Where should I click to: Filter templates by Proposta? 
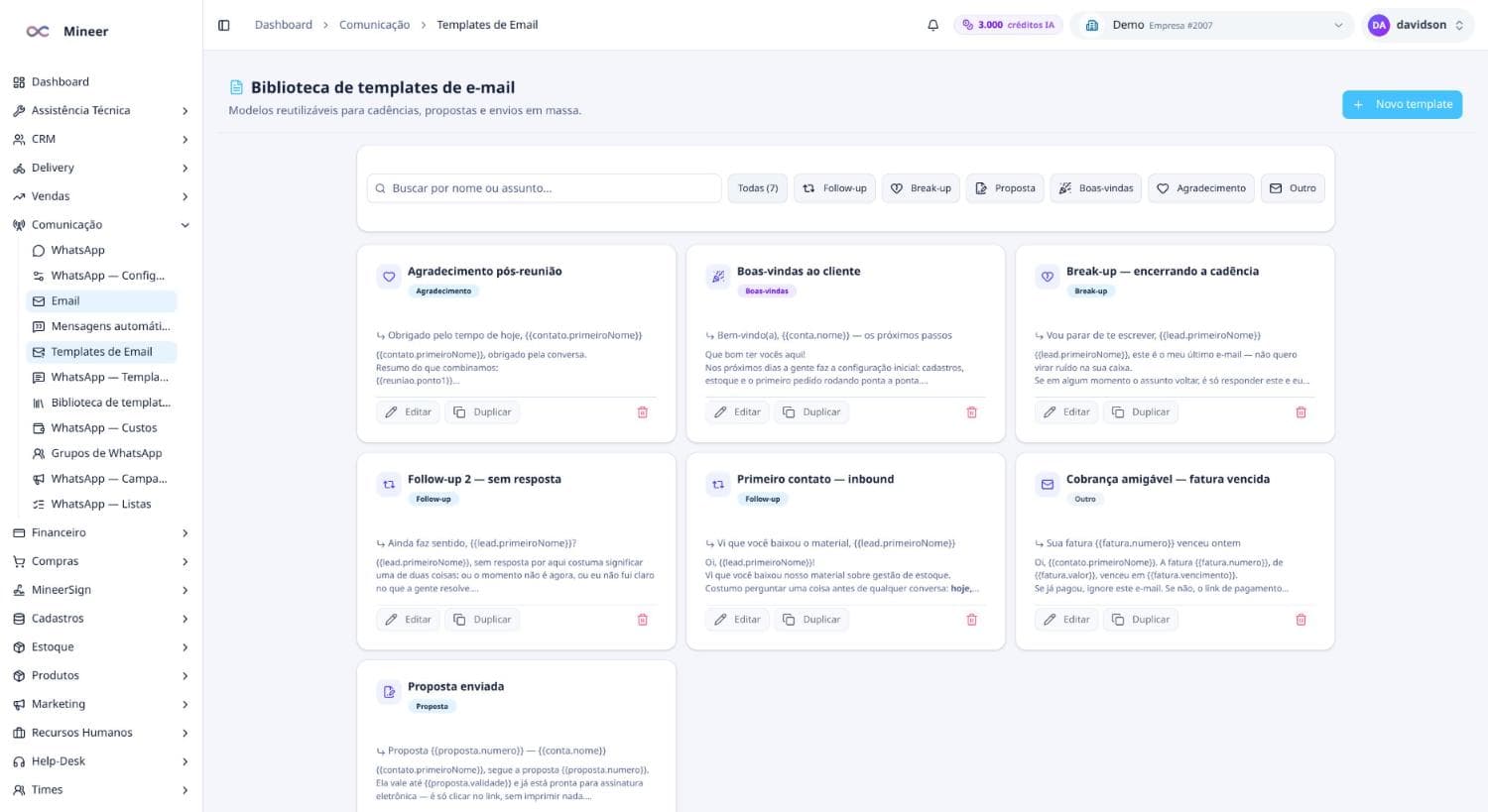(1005, 188)
